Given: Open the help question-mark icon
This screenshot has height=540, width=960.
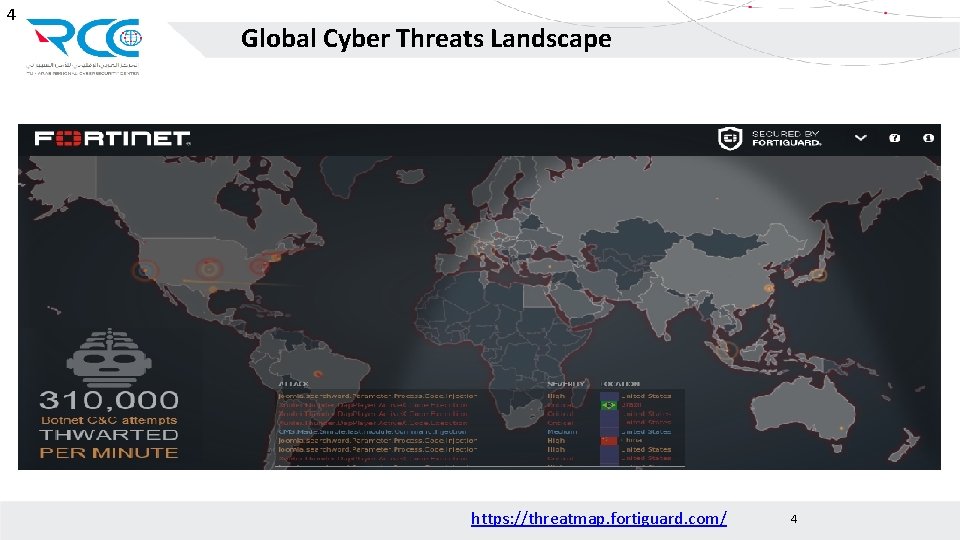Looking at the screenshot, I should coord(894,138).
